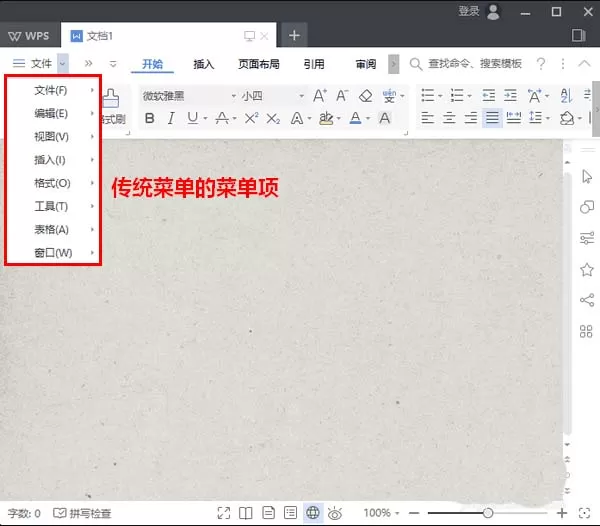Viewport: 600px width, 526px height.
Task: Open the share icon in right sidebar
Action: point(587,300)
